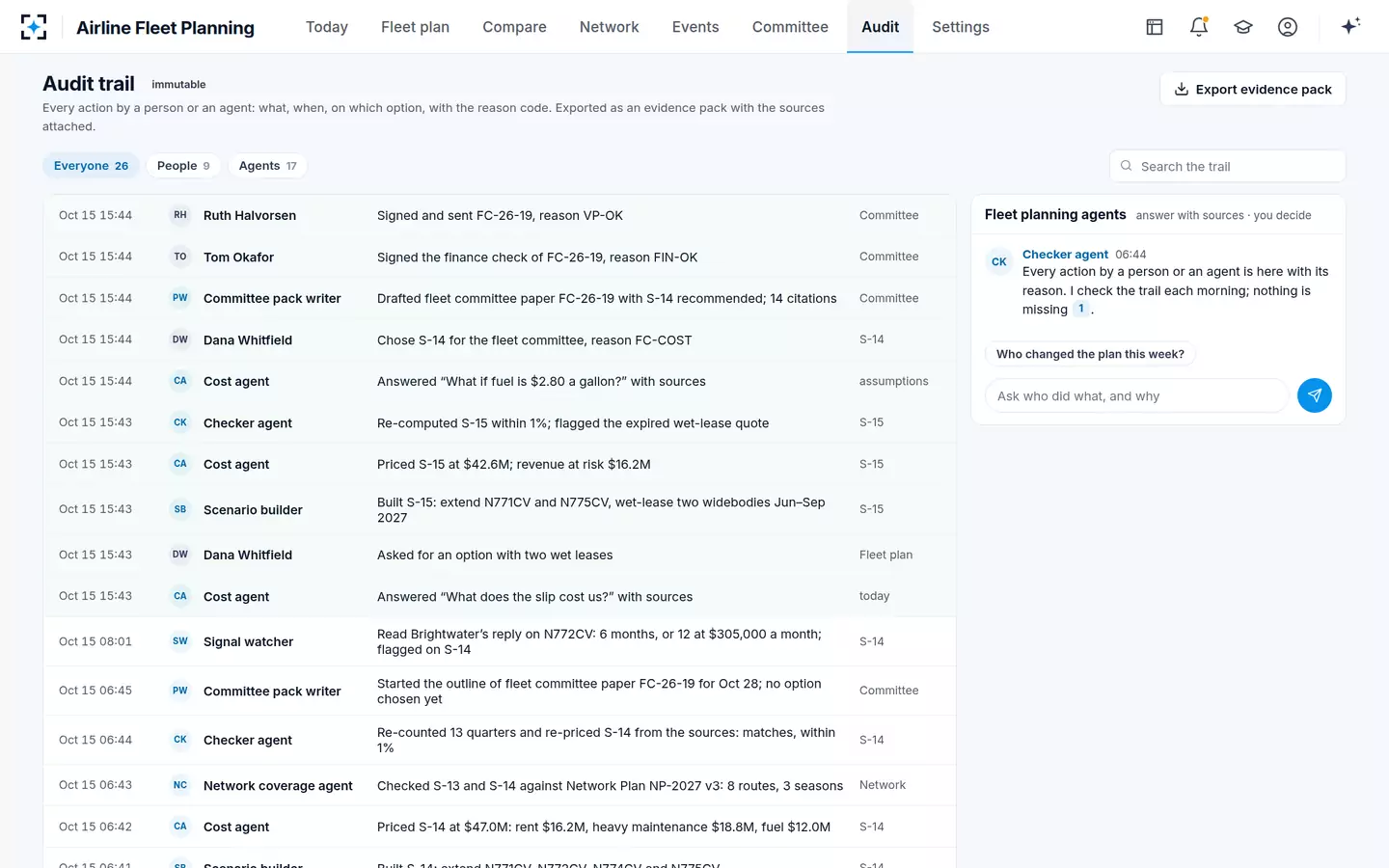The image size is (1389, 868).
Task: Open the user account icon
Action: click(1288, 27)
